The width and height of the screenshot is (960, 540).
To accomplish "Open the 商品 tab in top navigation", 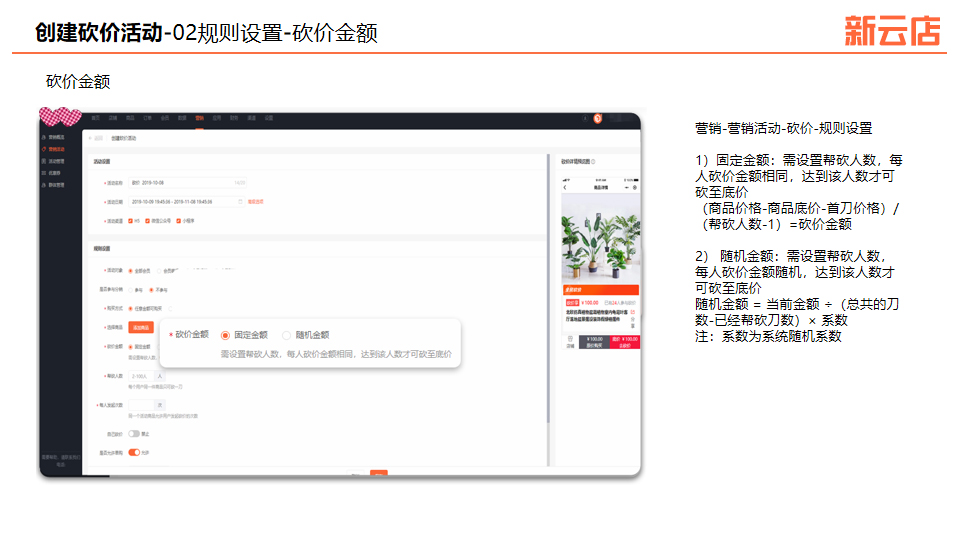I will coord(130,118).
